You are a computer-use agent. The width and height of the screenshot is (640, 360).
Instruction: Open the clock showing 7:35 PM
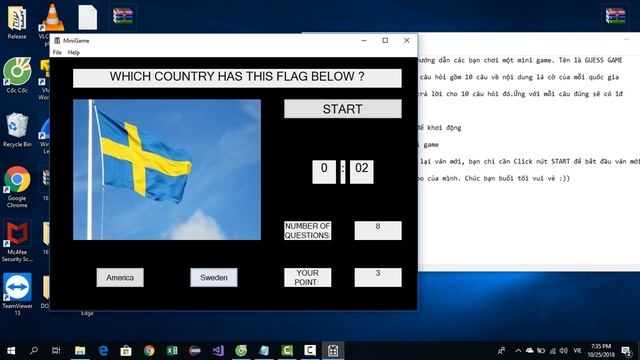[601, 351]
